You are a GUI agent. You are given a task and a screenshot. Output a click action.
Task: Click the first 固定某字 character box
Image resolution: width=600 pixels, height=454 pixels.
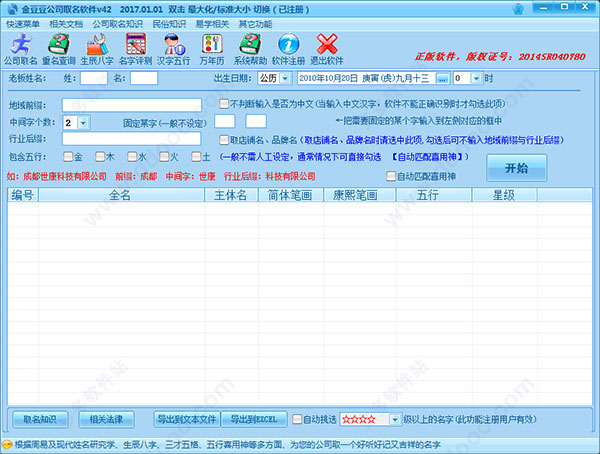pos(225,121)
